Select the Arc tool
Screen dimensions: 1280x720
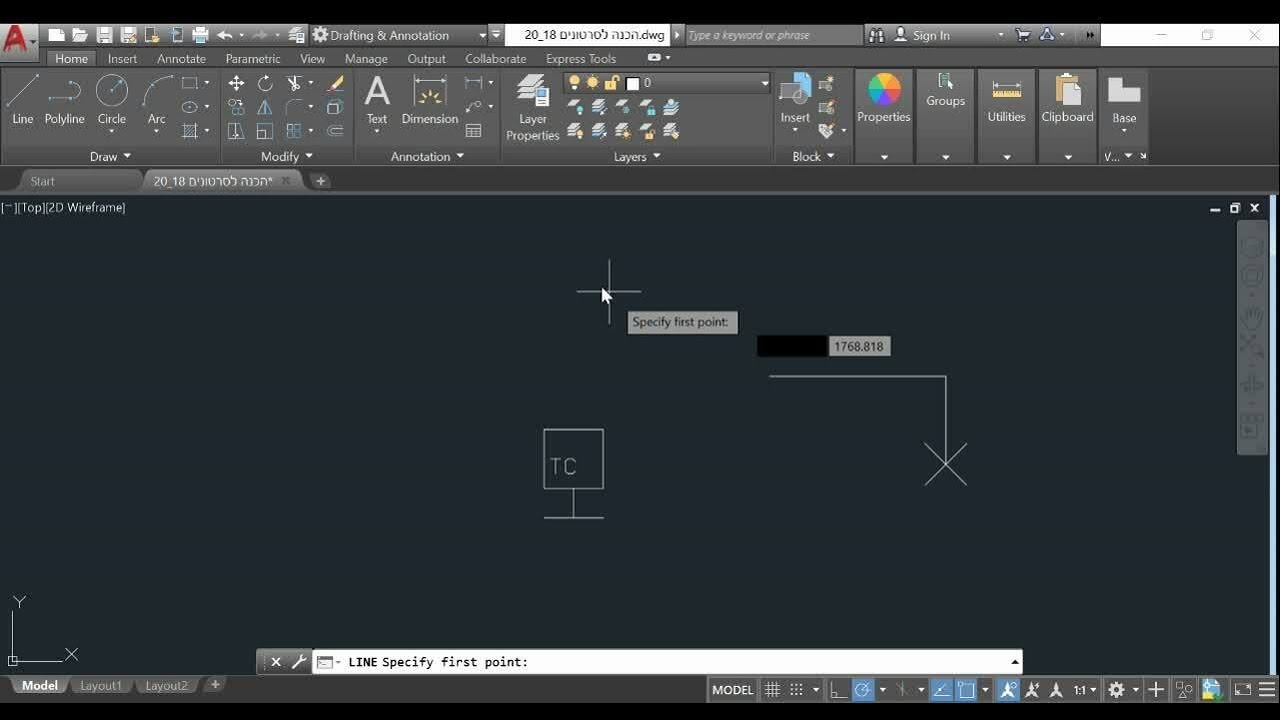tap(157, 100)
